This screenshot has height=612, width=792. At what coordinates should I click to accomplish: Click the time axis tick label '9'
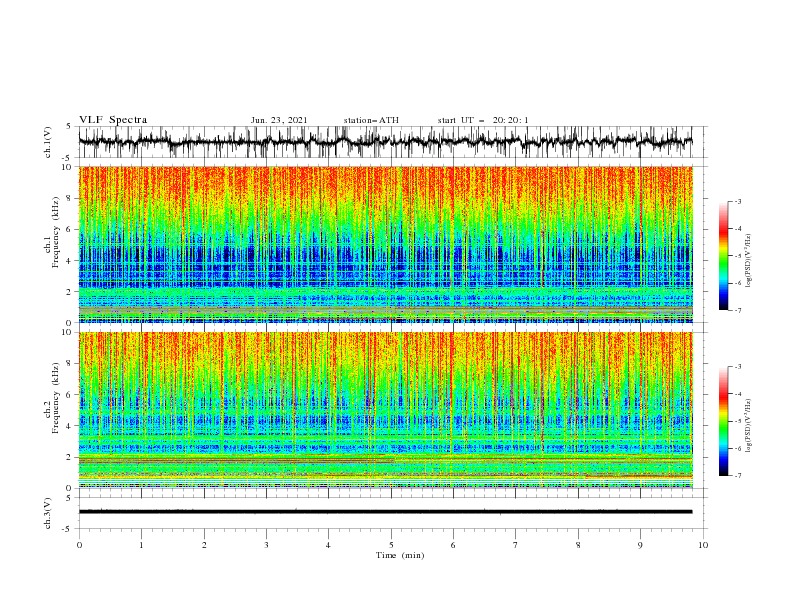click(640, 545)
